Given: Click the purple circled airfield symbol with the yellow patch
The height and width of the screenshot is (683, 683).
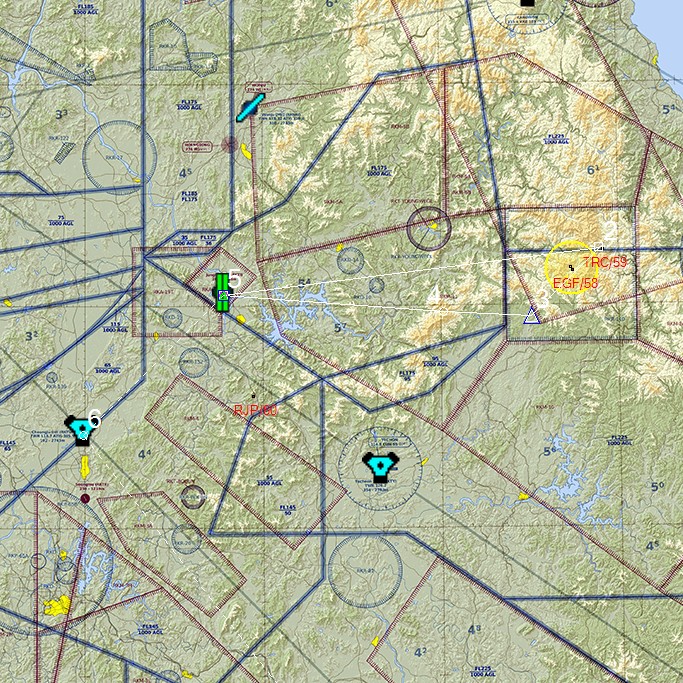Looking at the screenshot, I should 429,228.
